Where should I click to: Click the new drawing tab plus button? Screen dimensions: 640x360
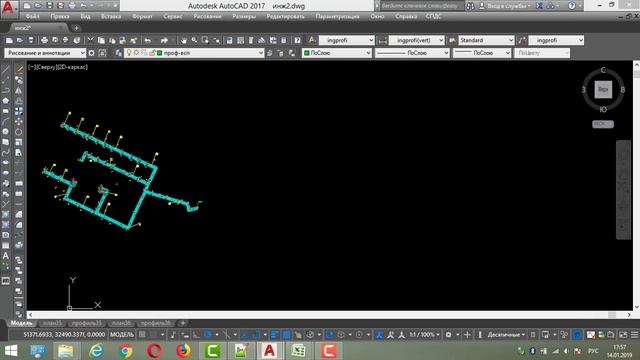tap(76, 28)
